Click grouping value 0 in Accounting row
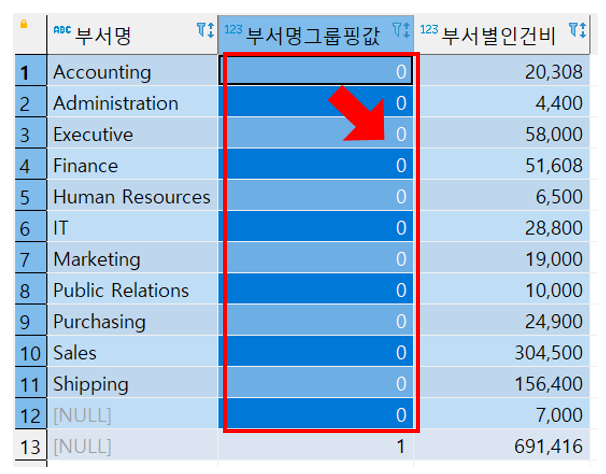Image resolution: width=606 pixels, height=474 pixels. (316, 70)
